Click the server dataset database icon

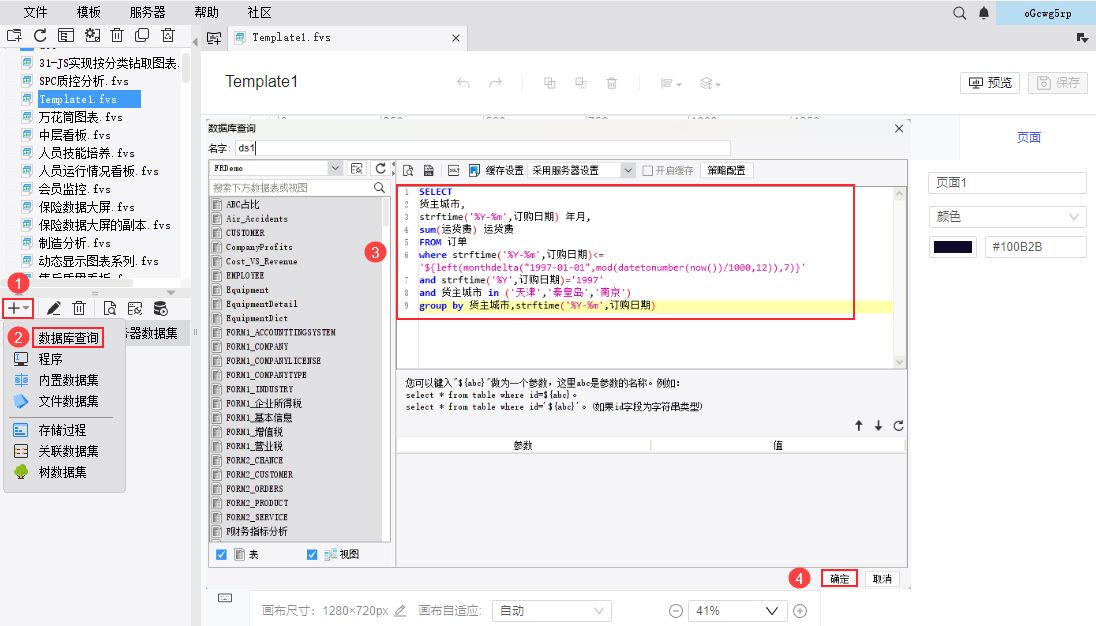point(160,308)
